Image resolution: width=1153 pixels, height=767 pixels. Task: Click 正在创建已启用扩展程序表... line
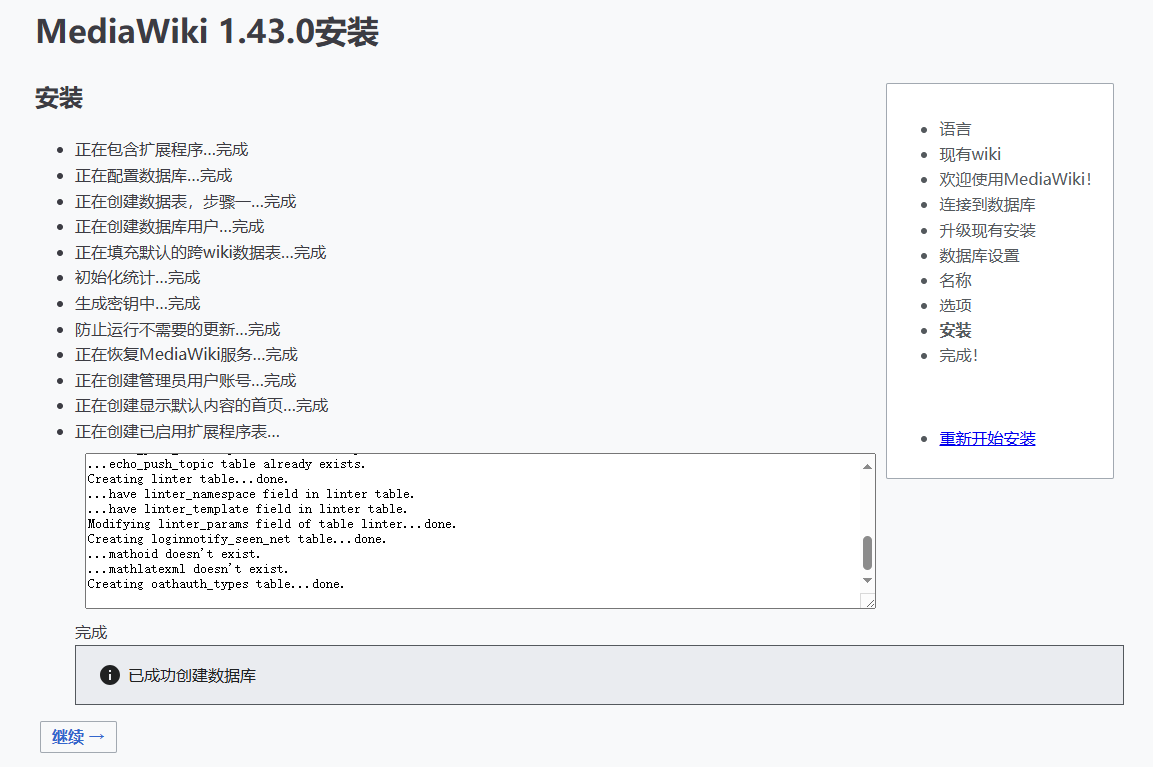(x=177, y=432)
